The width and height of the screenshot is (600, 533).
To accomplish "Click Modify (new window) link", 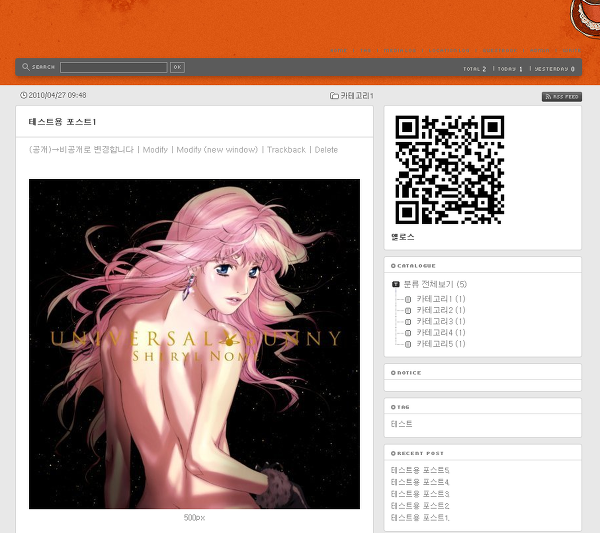I will [x=217, y=150].
